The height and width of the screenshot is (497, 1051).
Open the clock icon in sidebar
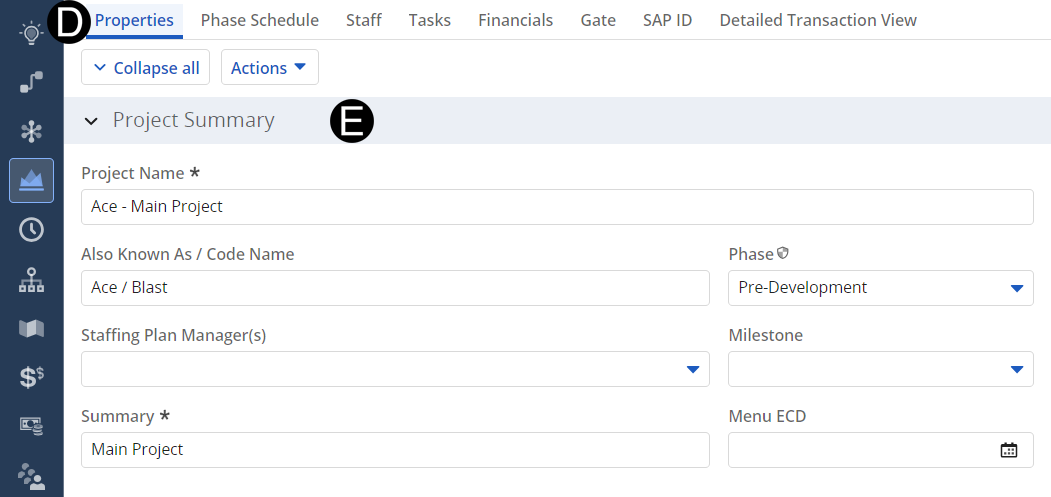tap(31, 229)
